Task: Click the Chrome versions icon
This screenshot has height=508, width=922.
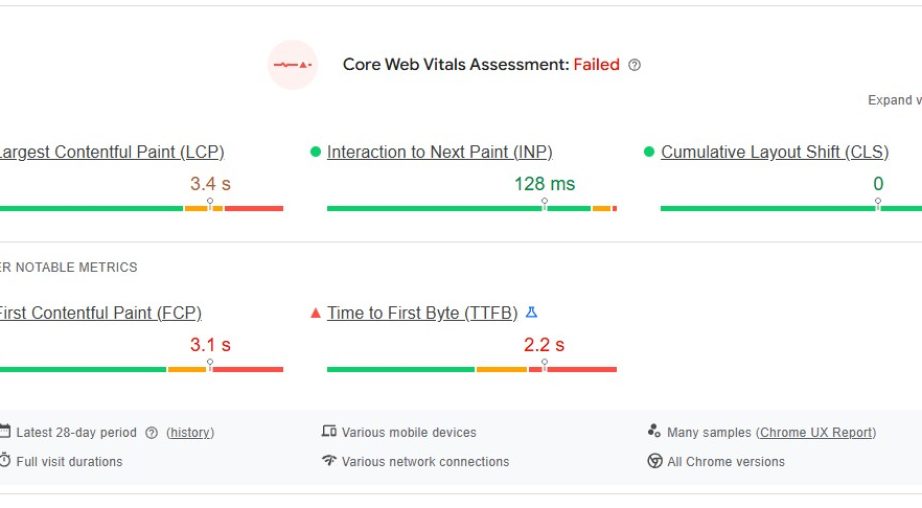Action: point(655,461)
